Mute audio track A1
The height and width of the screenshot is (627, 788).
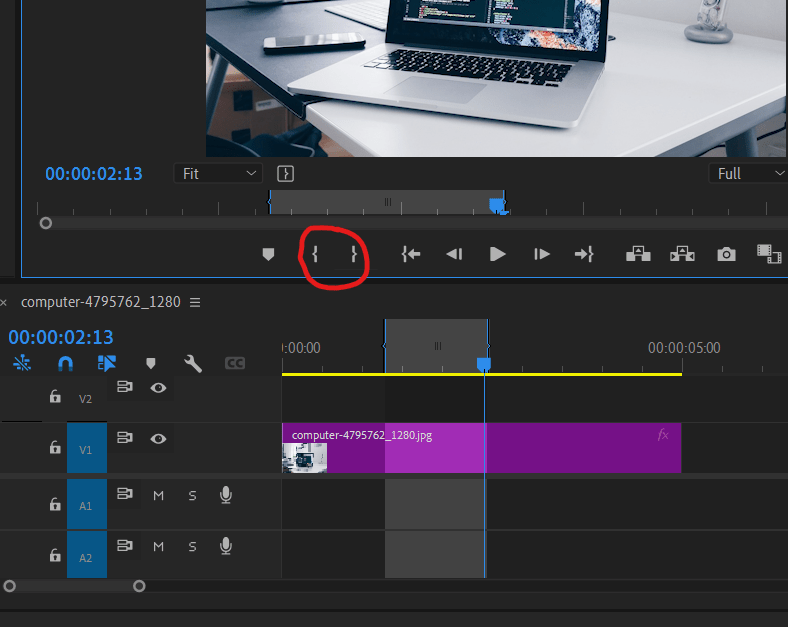click(x=158, y=495)
